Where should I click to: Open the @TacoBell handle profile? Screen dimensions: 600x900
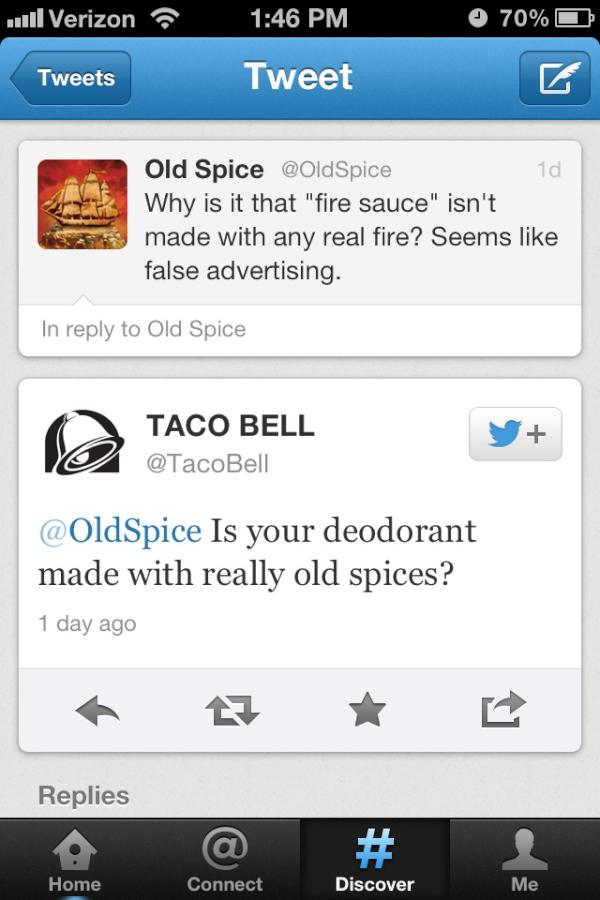tap(207, 464)
